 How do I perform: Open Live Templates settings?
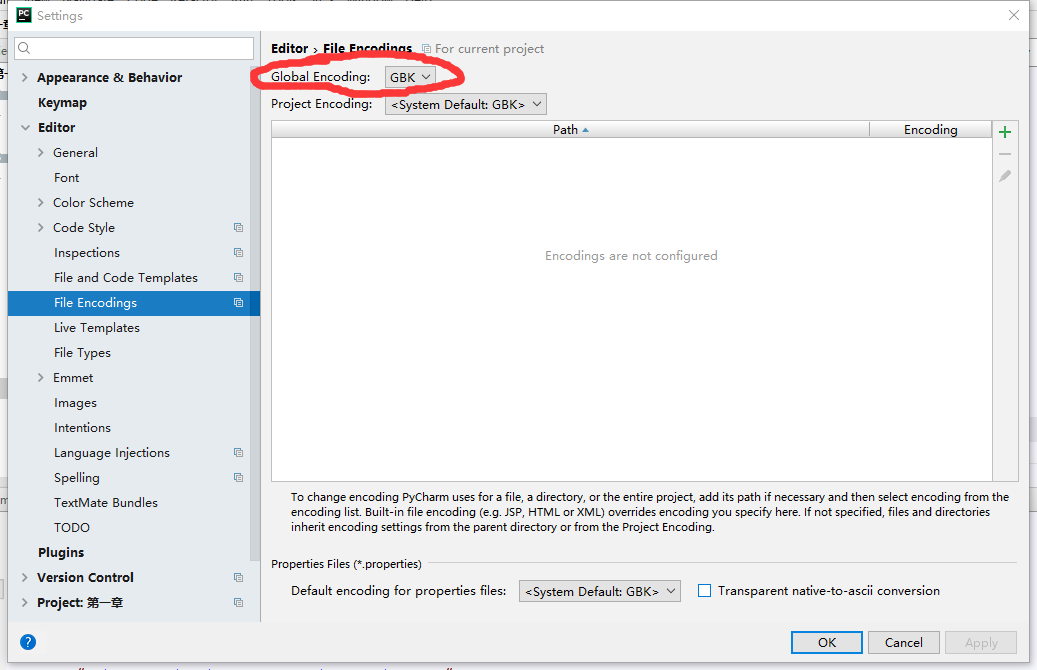97,328
